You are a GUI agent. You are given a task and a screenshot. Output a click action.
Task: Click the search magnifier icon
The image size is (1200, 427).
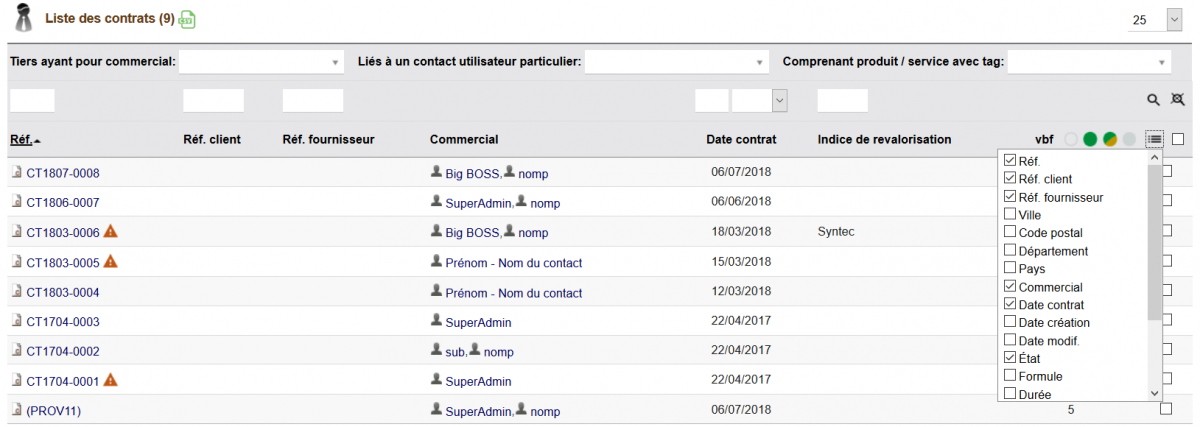pos(1153,100)
